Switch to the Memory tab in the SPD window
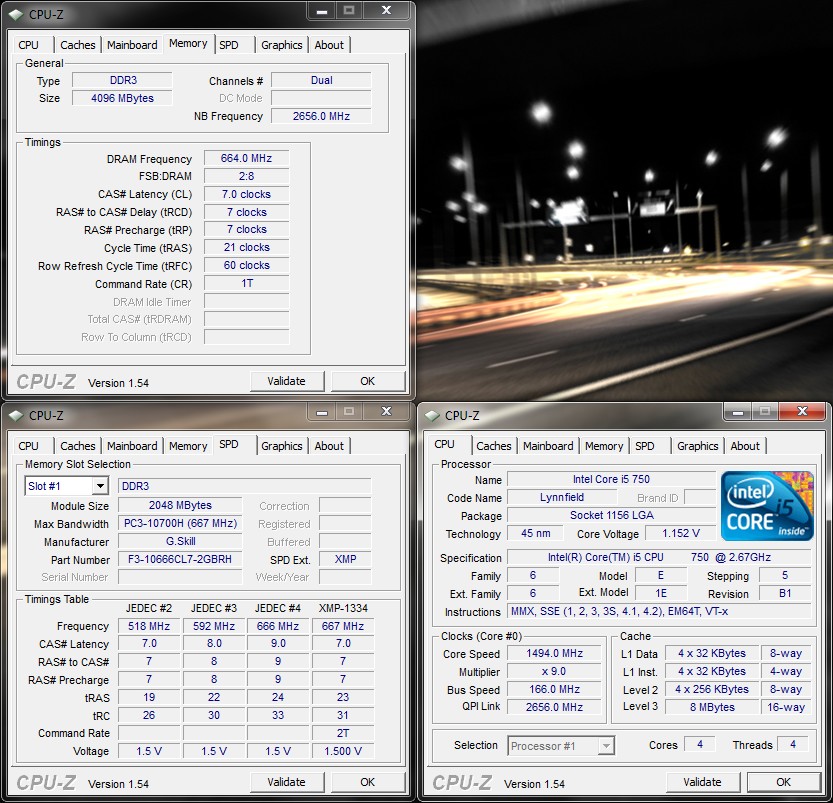 [x=188, y=446]
